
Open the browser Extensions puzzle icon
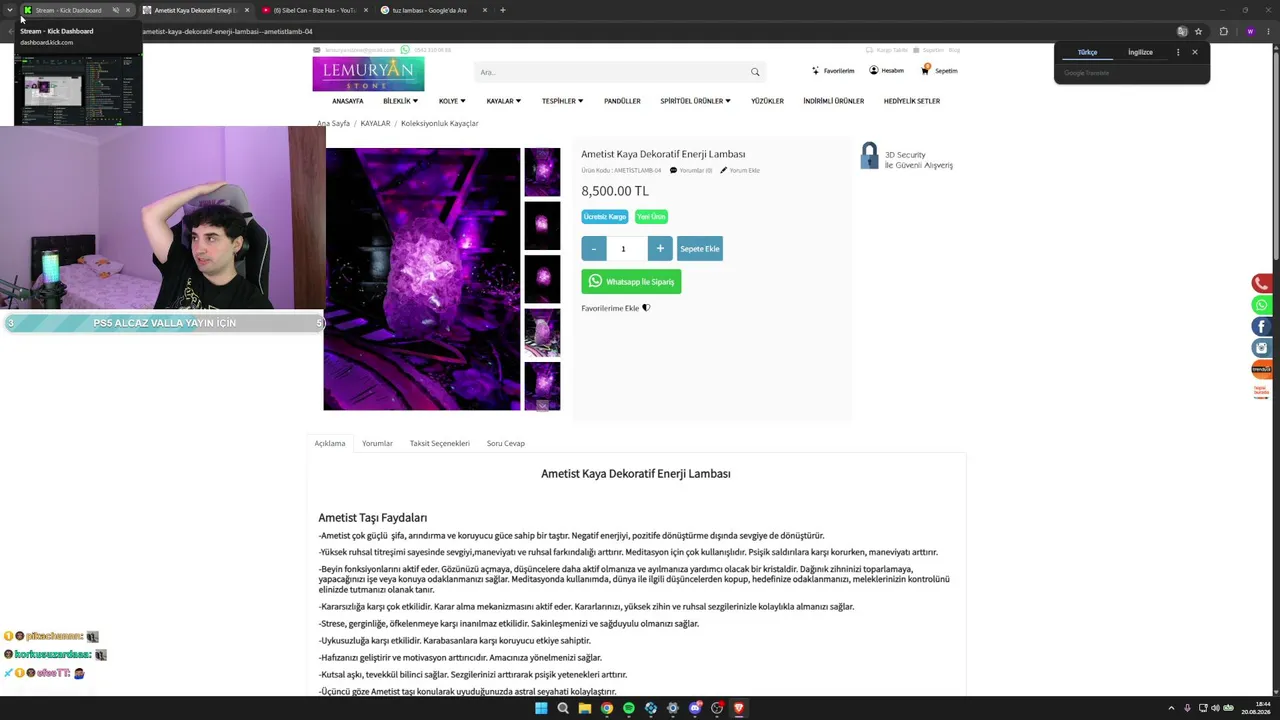click(x=1223, y=31)
